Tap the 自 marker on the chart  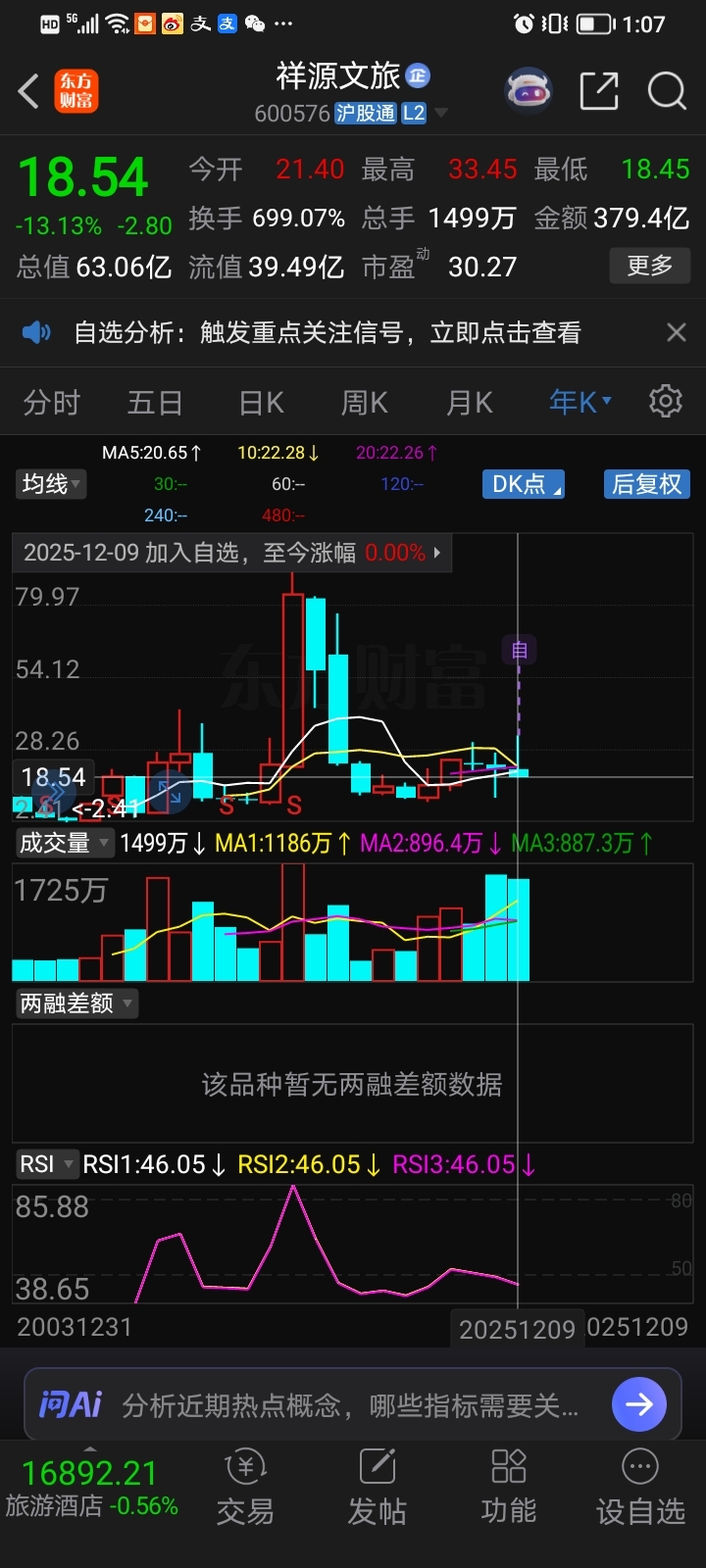[x=519, y=650]
